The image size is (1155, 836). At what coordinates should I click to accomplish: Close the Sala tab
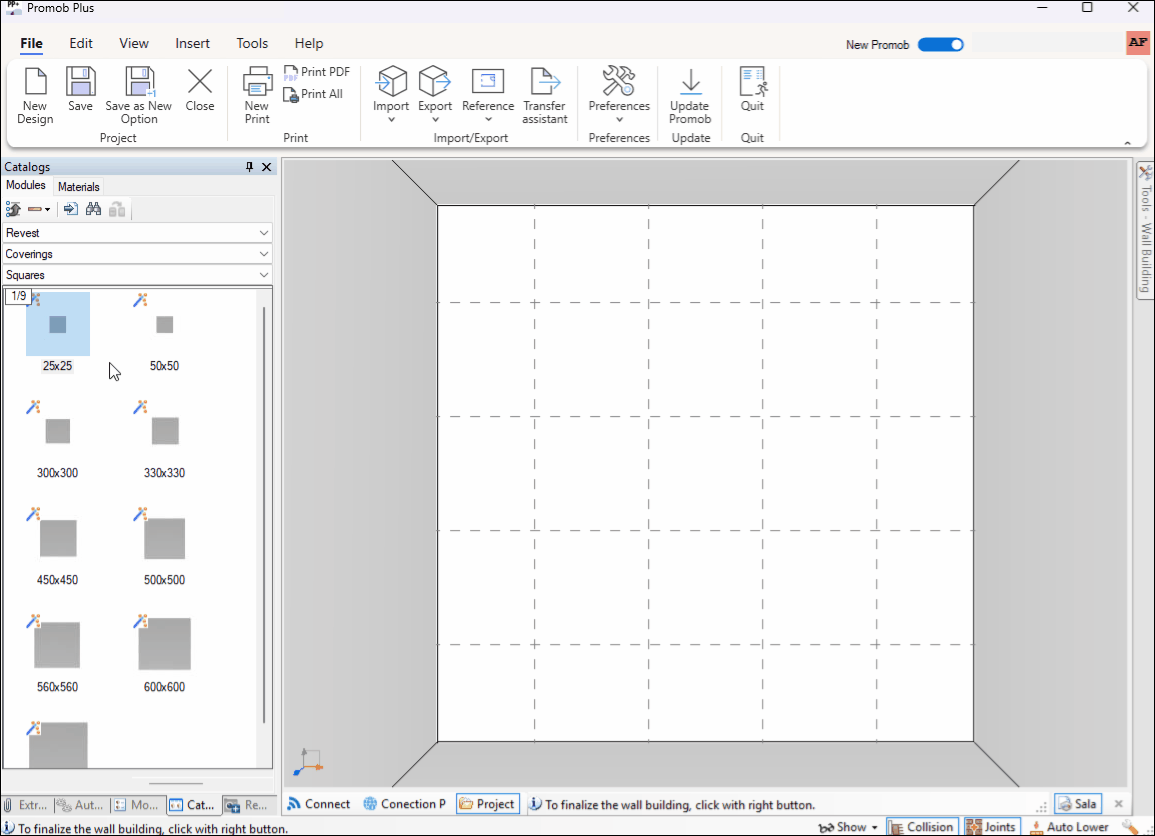point(1118,804)
